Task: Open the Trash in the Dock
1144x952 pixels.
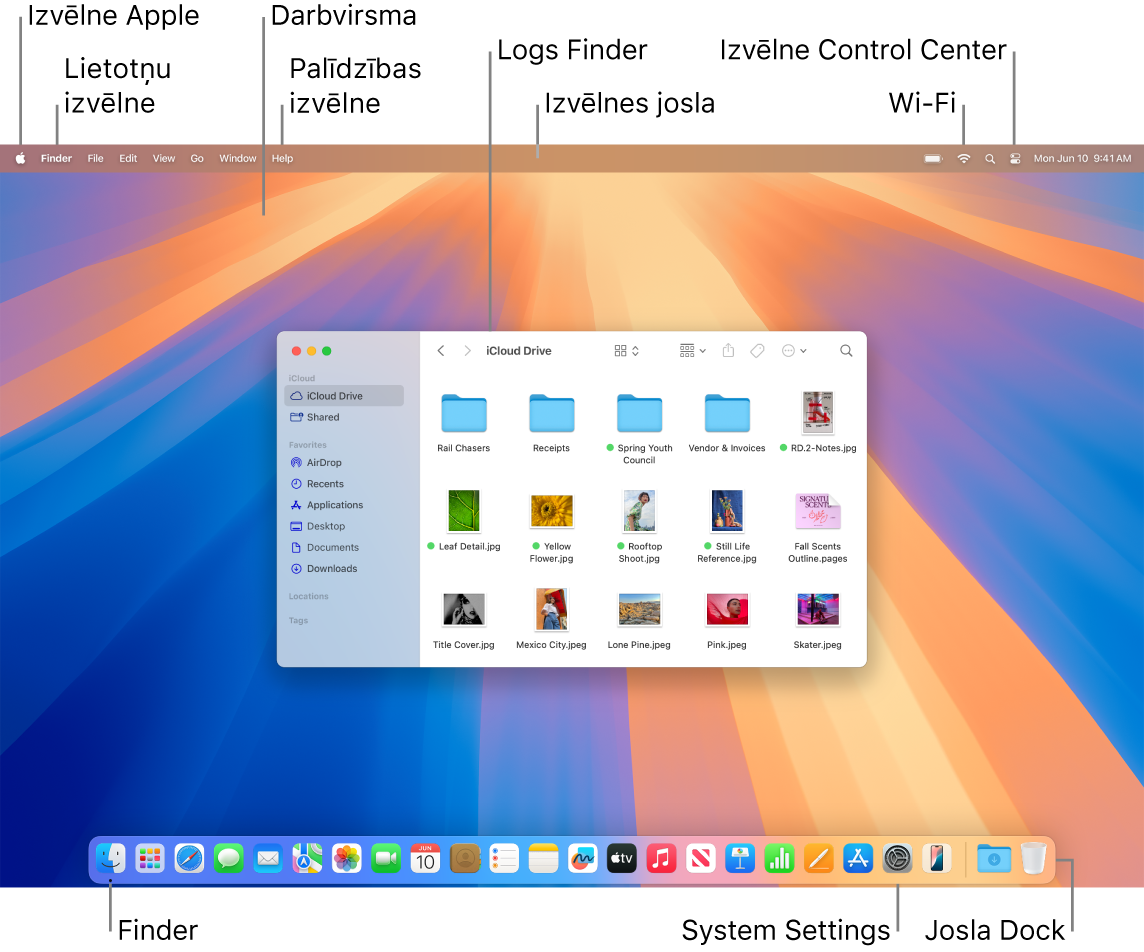Action: point(1034,859)
